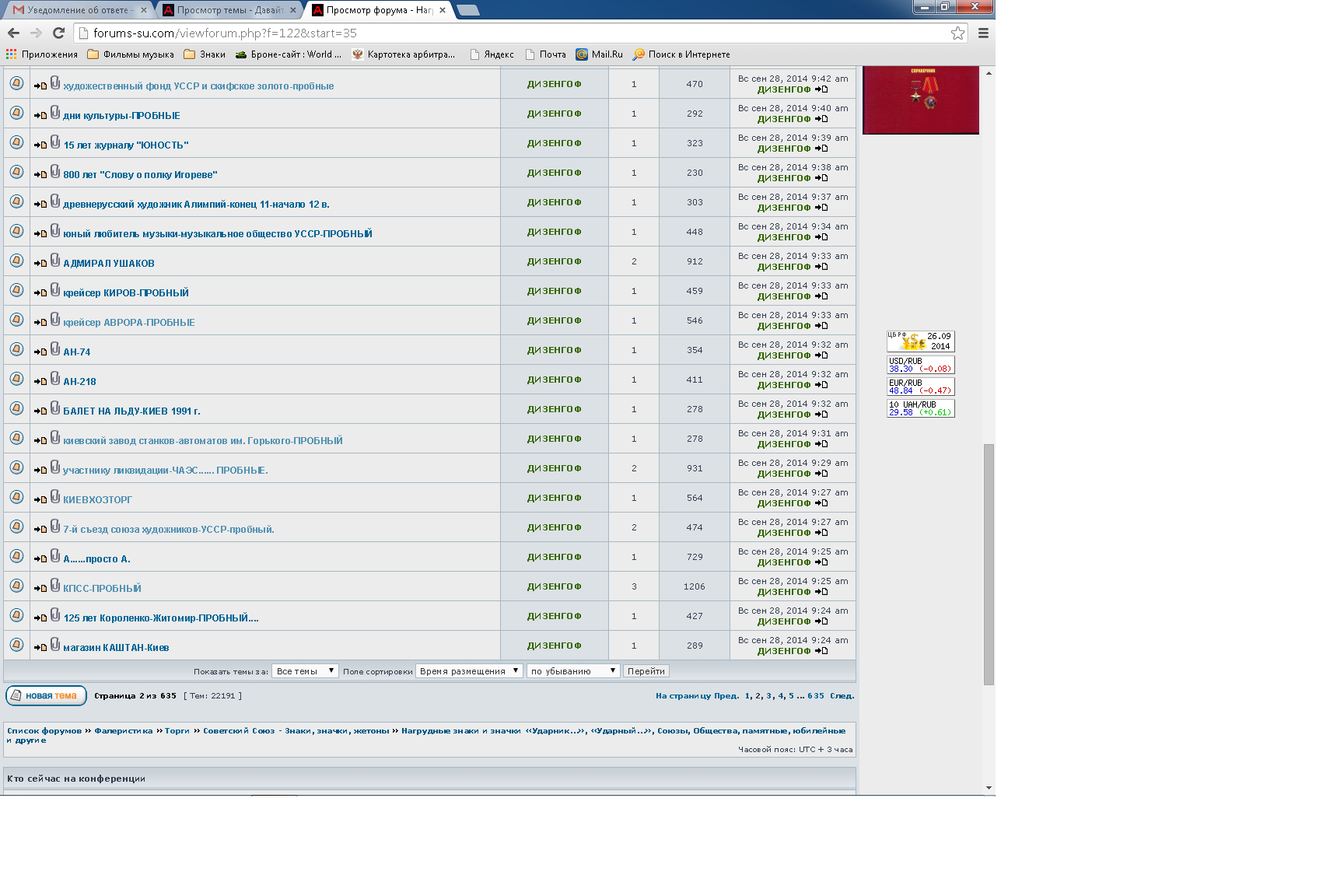Viewport: 1330px width, 896px height.
Task: Click topic status icon for КПСС-ПРОБНЫЙ row
Action: click(16, 586)
